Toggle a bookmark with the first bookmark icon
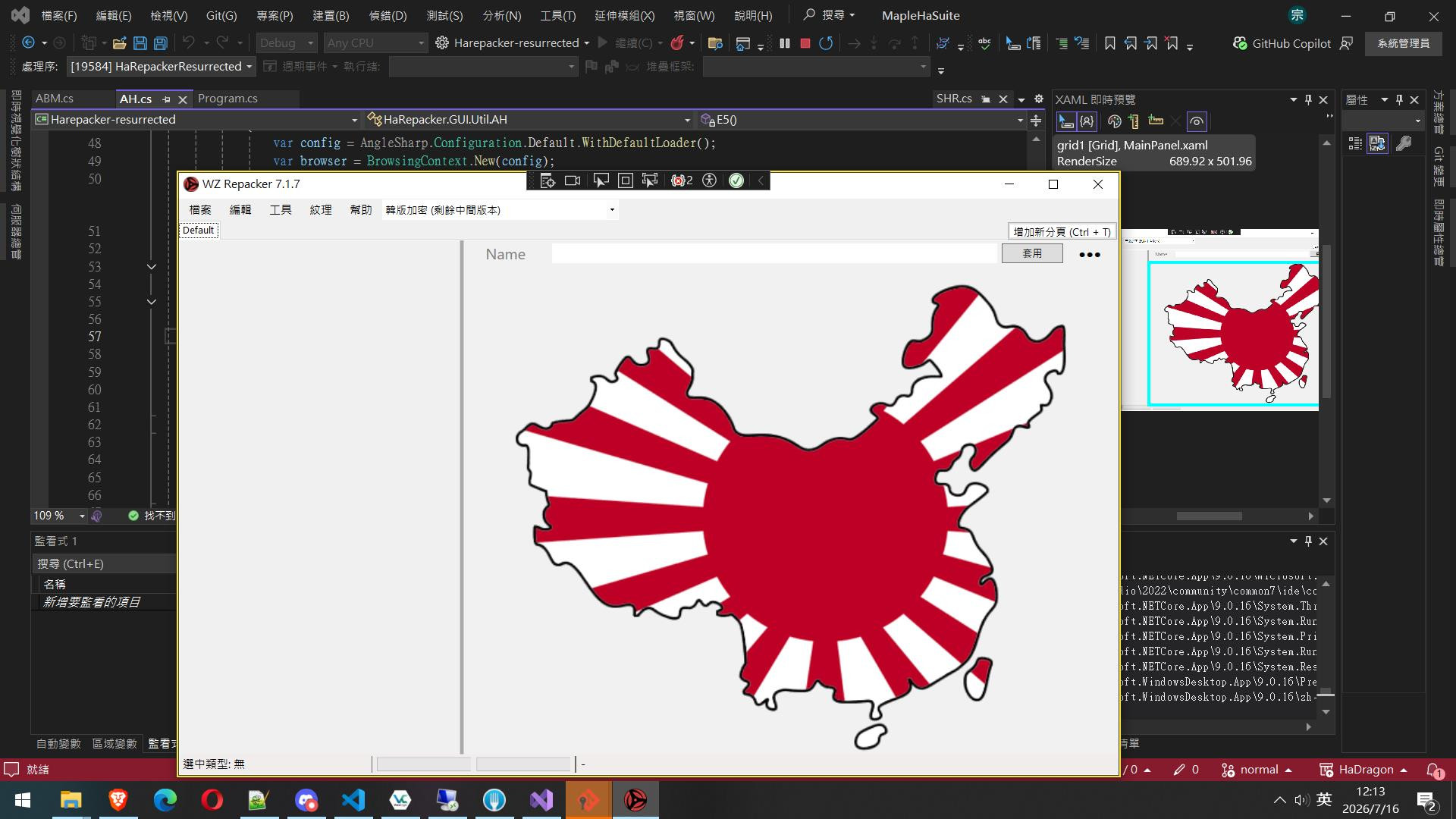The image size is (1456, 819). point(1110,43)
